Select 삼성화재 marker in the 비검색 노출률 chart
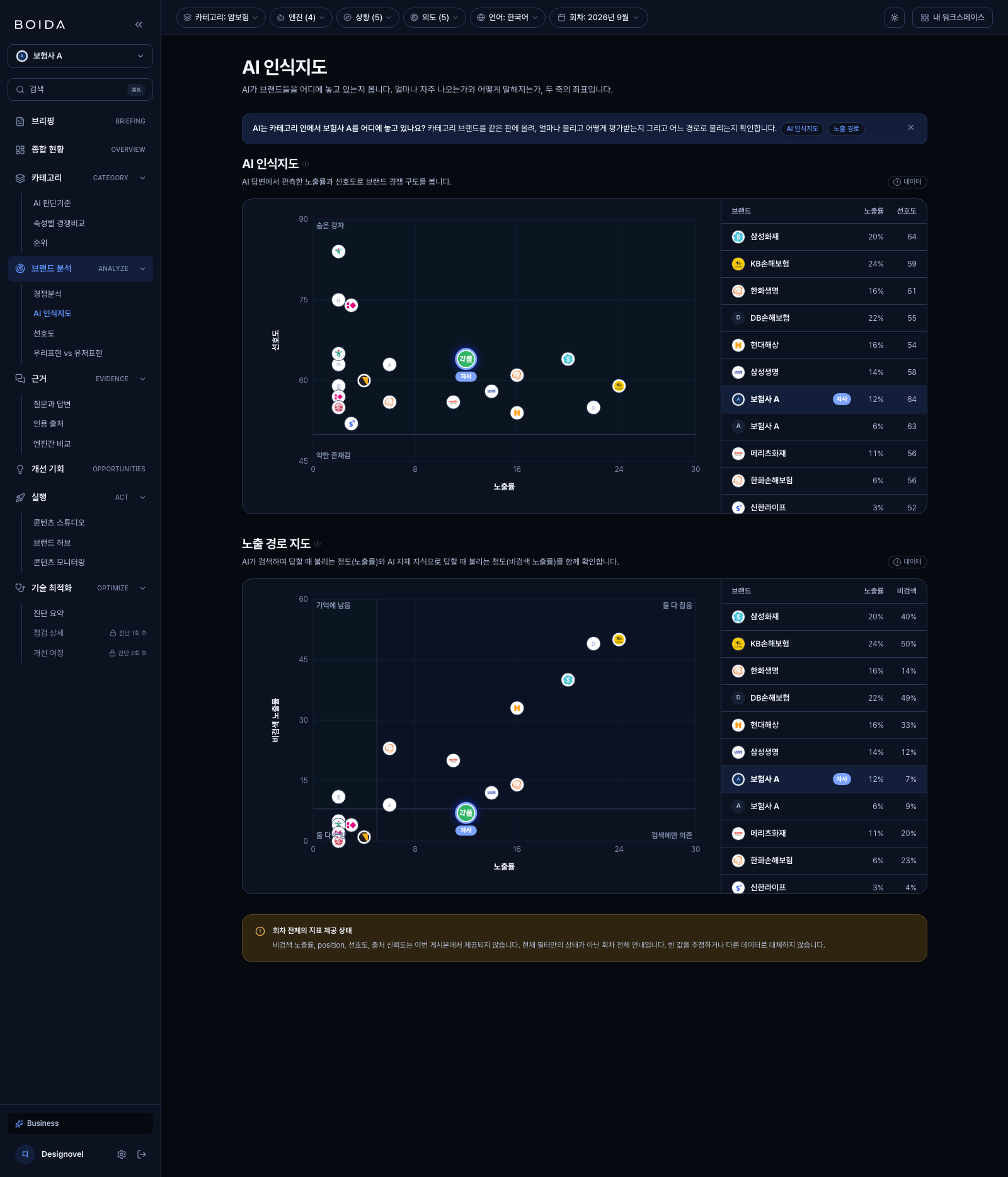 (568, 680)
